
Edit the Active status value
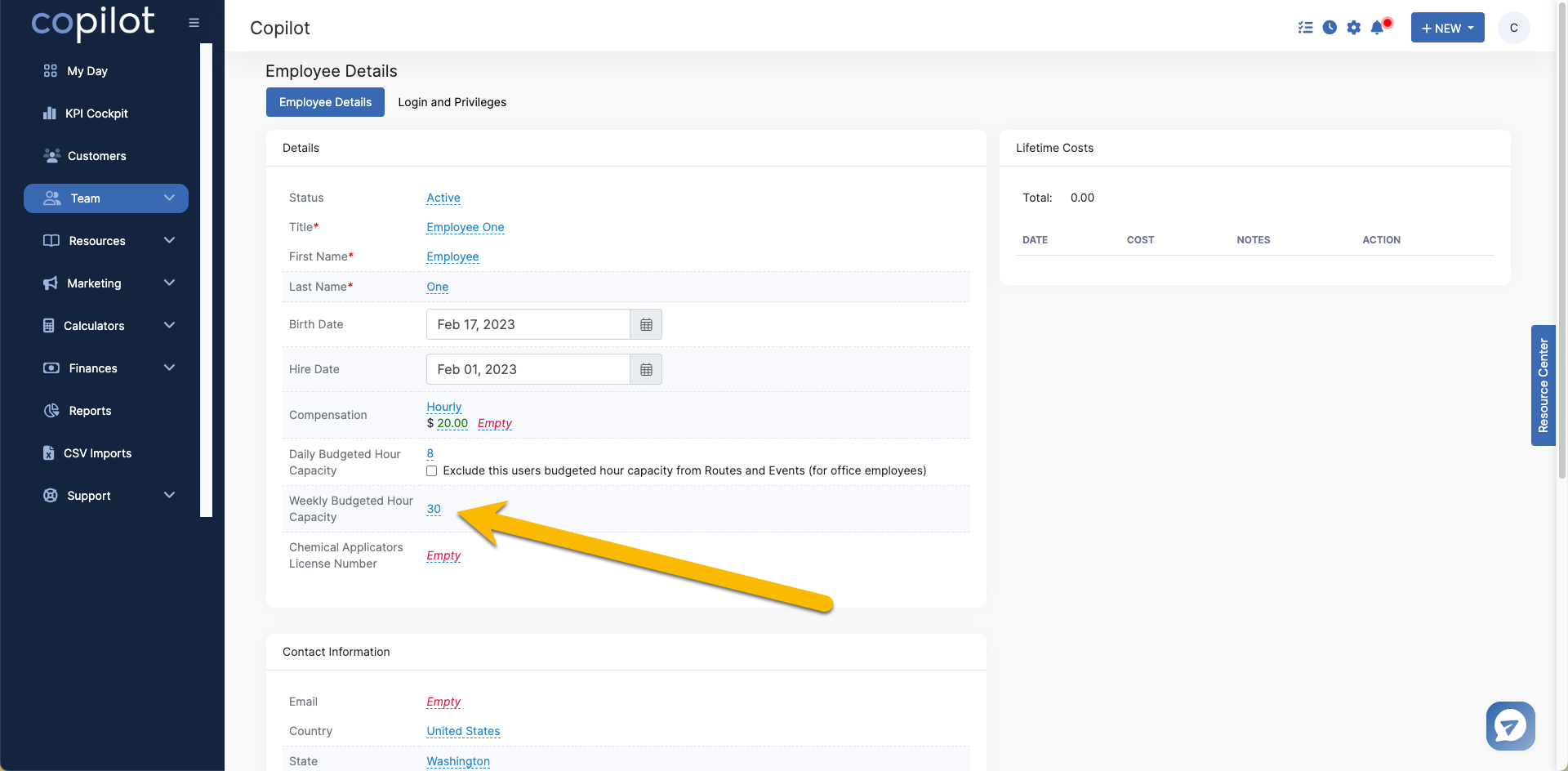point(443,198)
